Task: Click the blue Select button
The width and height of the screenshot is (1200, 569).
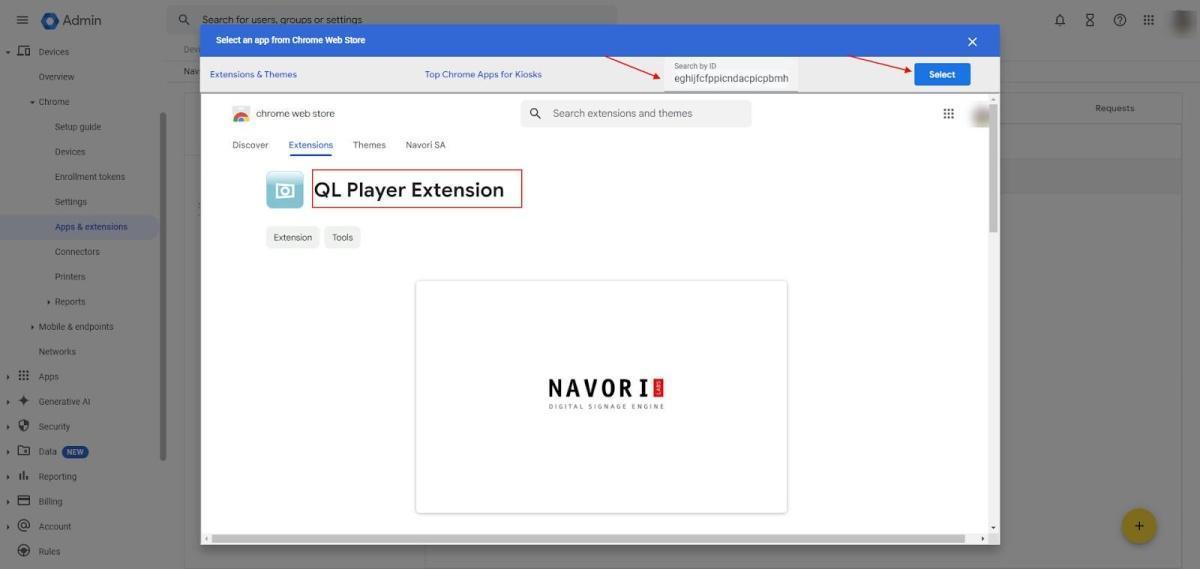Action: coord(942,74)
